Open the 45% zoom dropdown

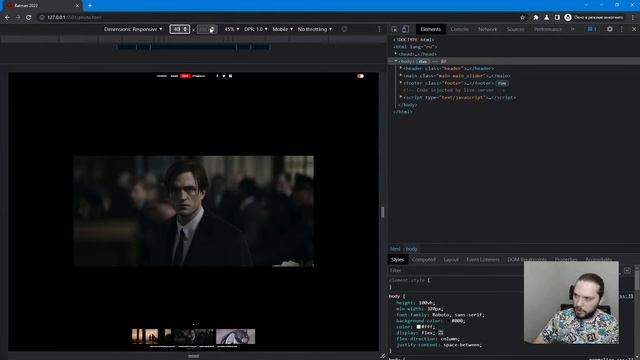[x=232, y=29]
